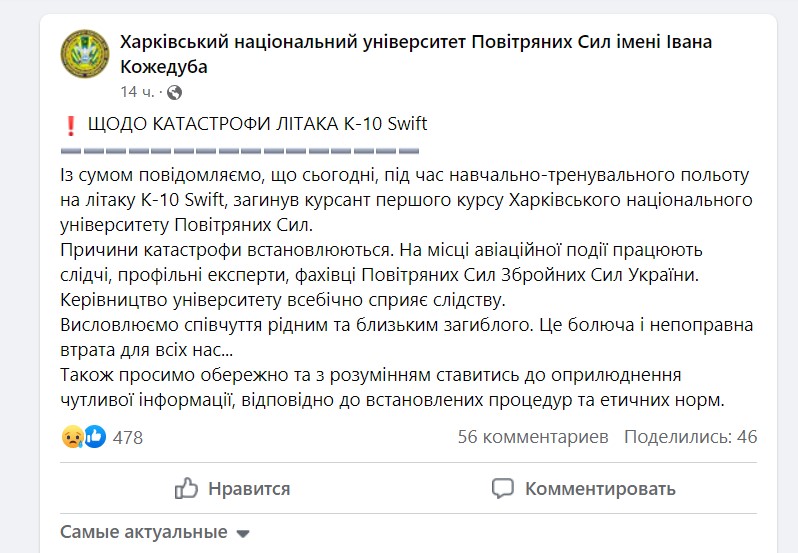Image resolution: width=798 pixels, height=553 pixels.
Task: Click the thumbs-up icon beside Нравится
Action: pos(186,488)
